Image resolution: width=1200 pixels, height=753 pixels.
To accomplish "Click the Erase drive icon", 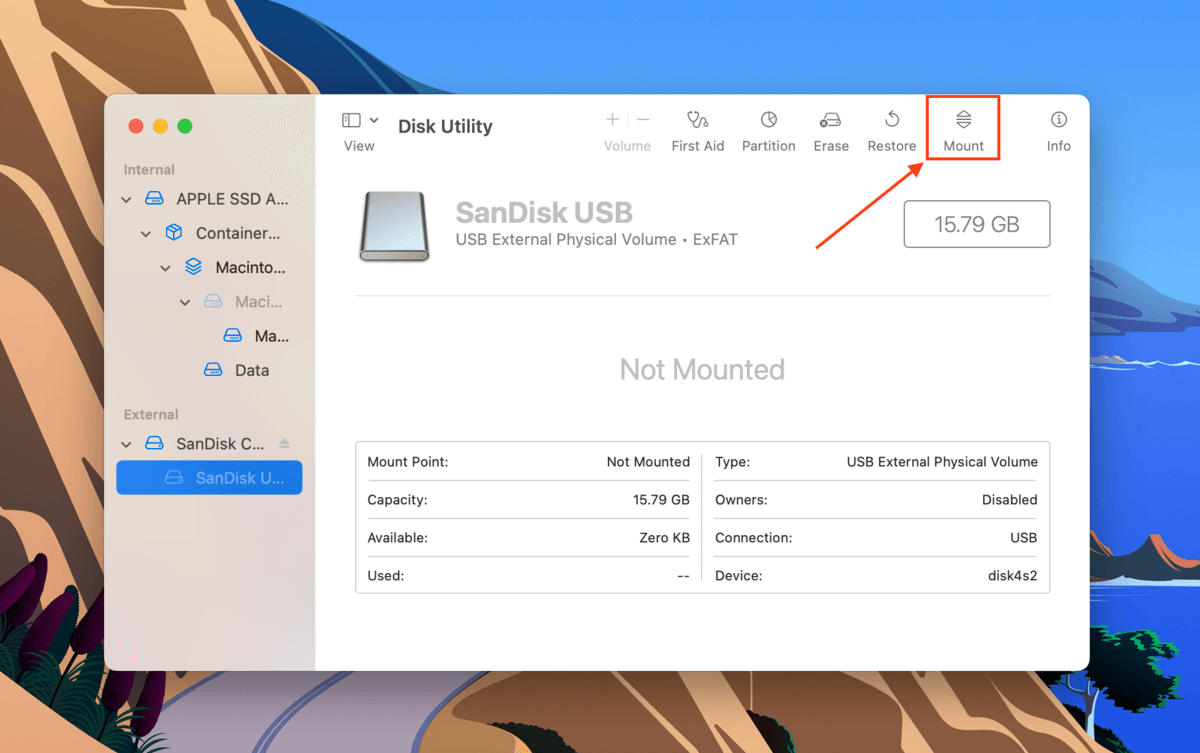I will tap(830, 120).
